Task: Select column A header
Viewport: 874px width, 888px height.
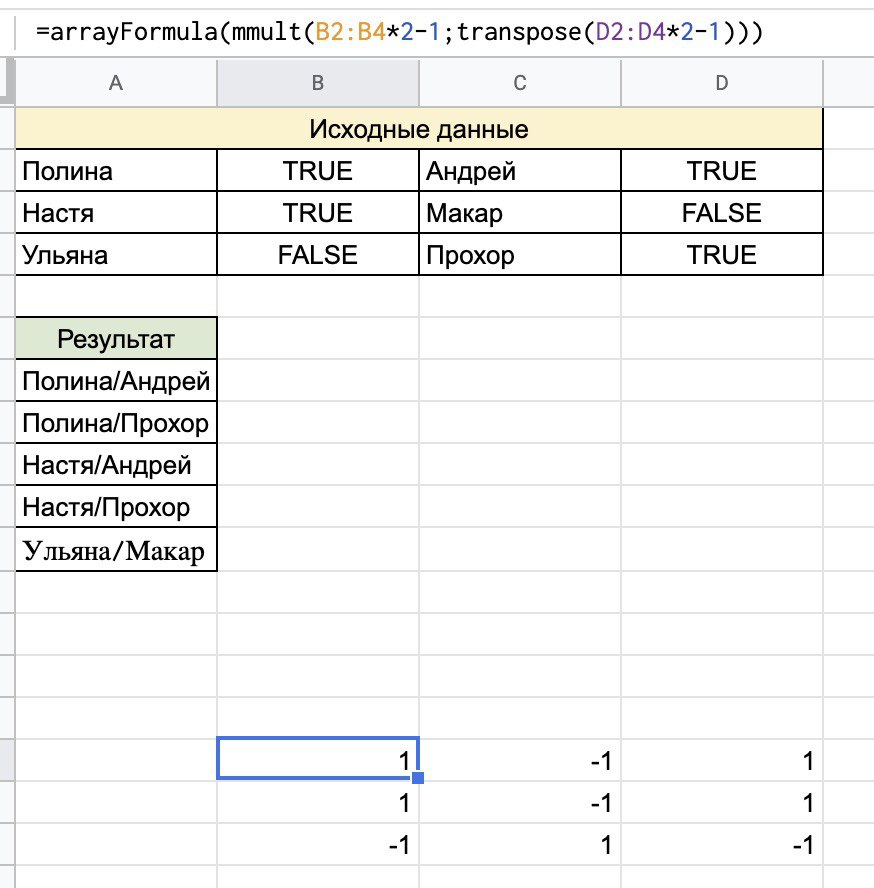Action: click(116, 83)
